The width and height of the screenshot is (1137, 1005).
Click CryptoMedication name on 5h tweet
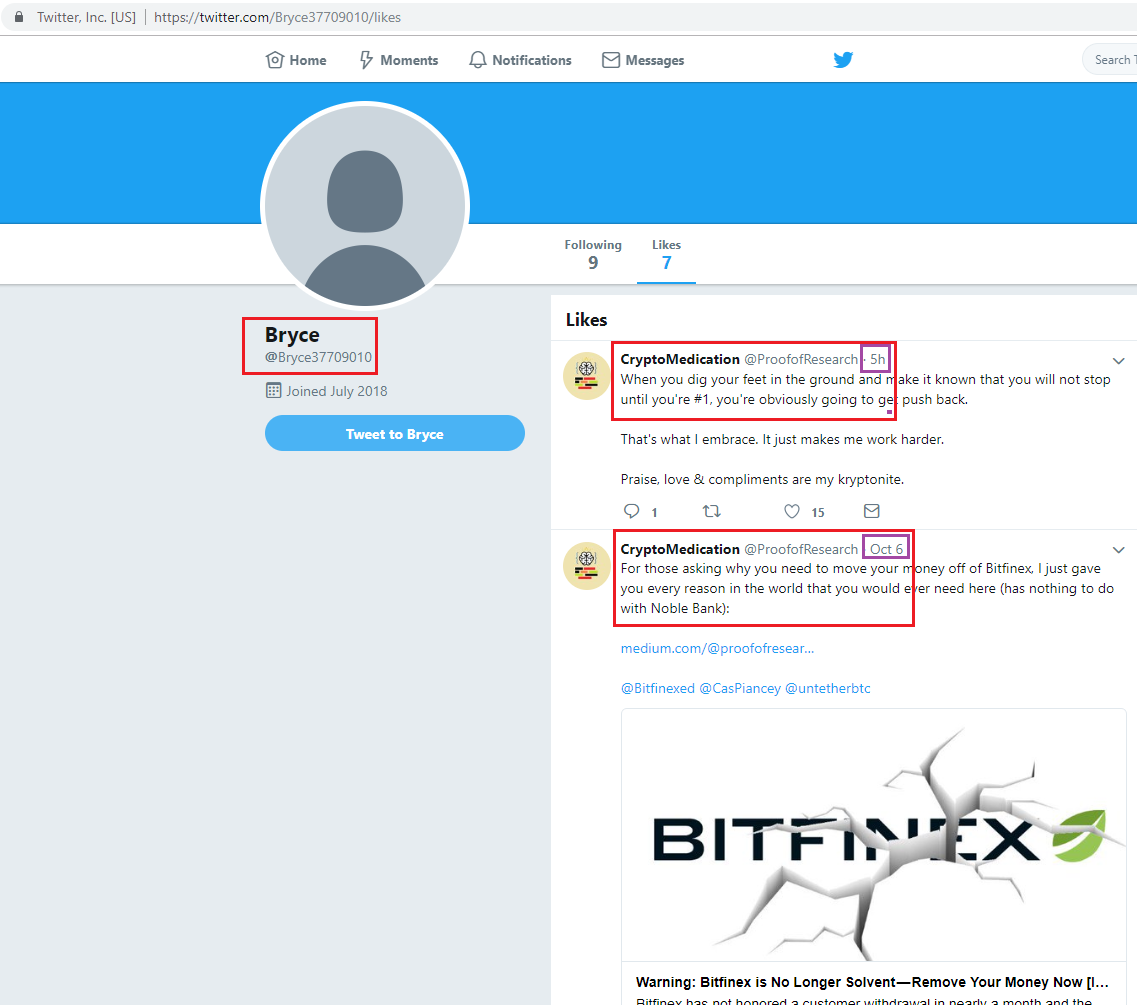(680, 359)
